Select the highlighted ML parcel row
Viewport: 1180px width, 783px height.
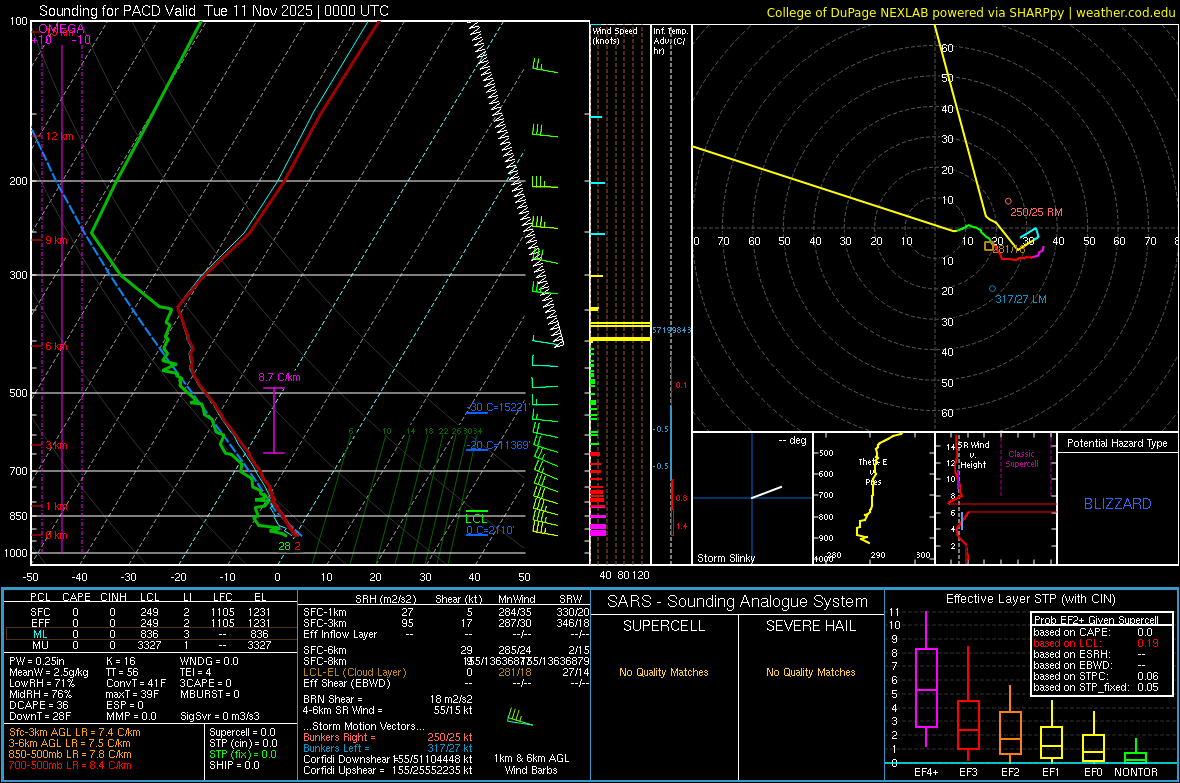click(149, 634)
